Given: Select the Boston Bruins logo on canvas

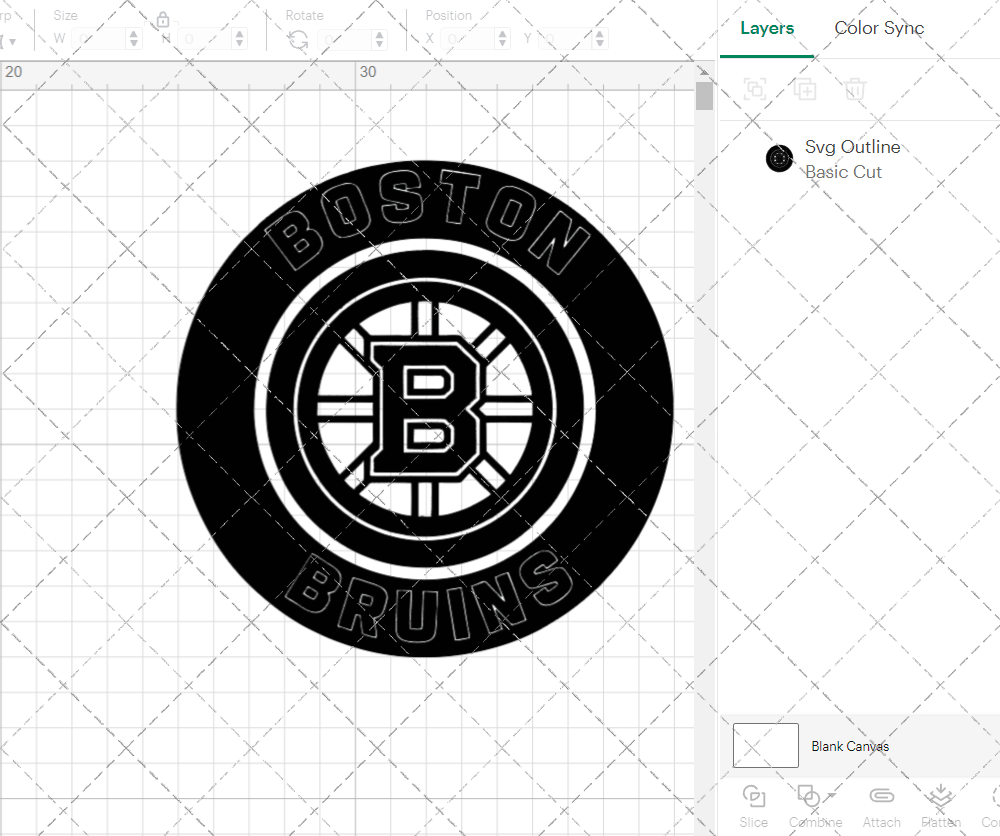Looking at the screenshot, I should click(425, 409).
